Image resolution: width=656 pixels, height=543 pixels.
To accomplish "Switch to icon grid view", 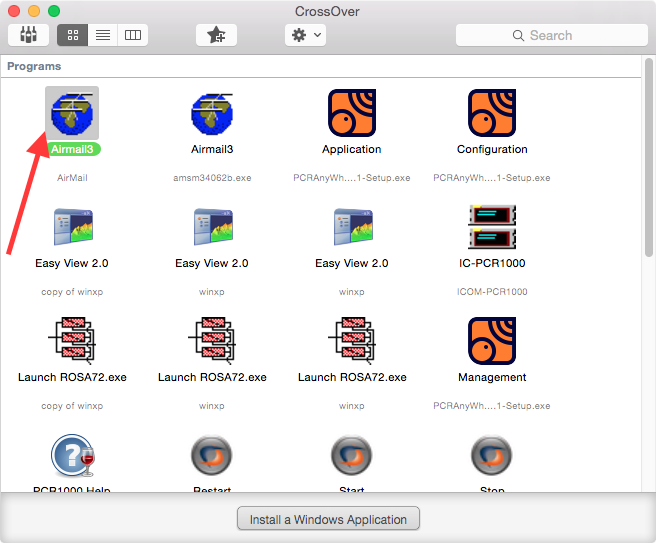I will [x=73, y=35].
